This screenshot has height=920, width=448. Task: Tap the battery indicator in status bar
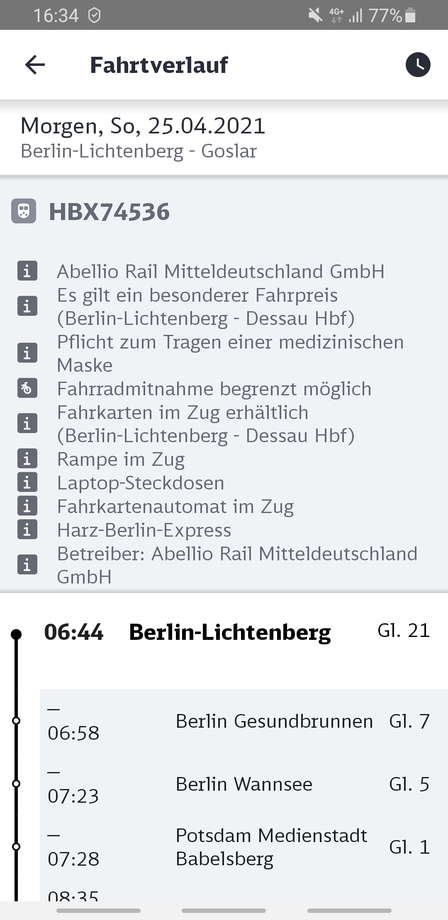click(x=410, y=15)
